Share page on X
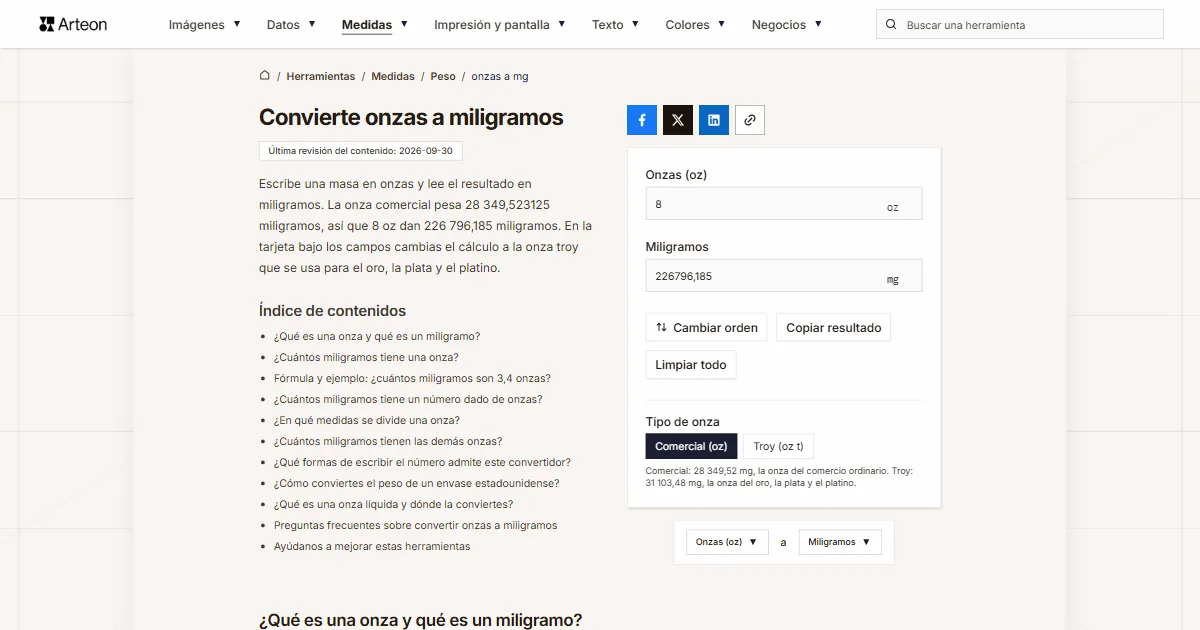The width and height of the screenshot is (1200, 630). click(x=678, y=120)
